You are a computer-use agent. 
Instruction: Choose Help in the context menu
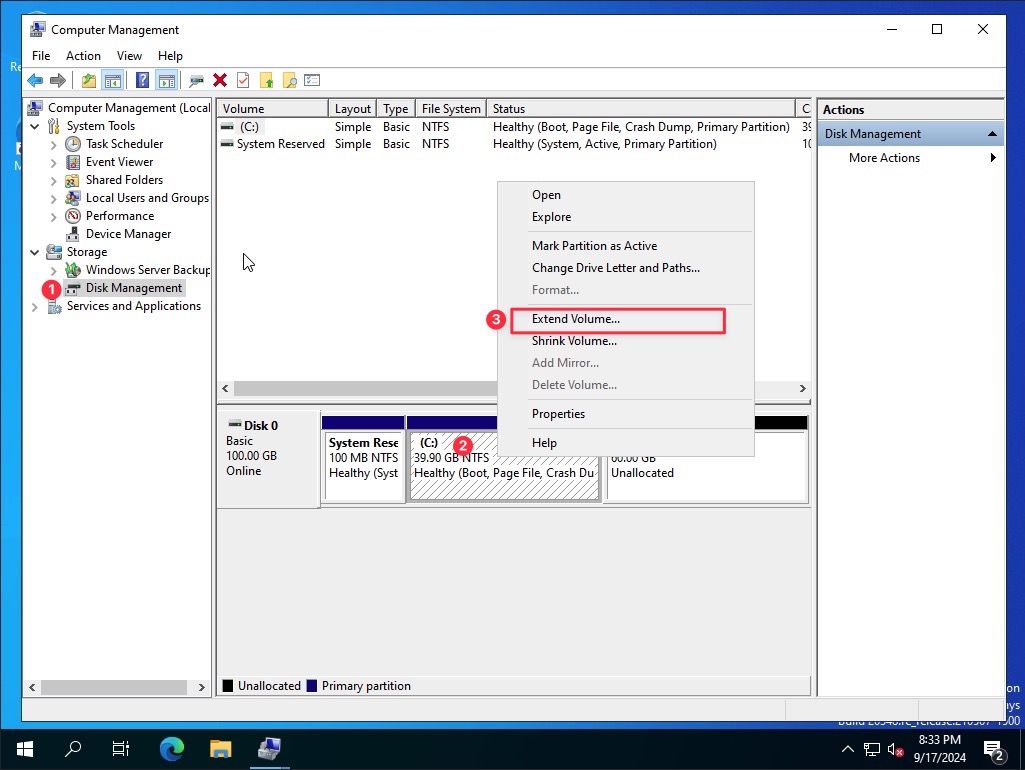626,443
